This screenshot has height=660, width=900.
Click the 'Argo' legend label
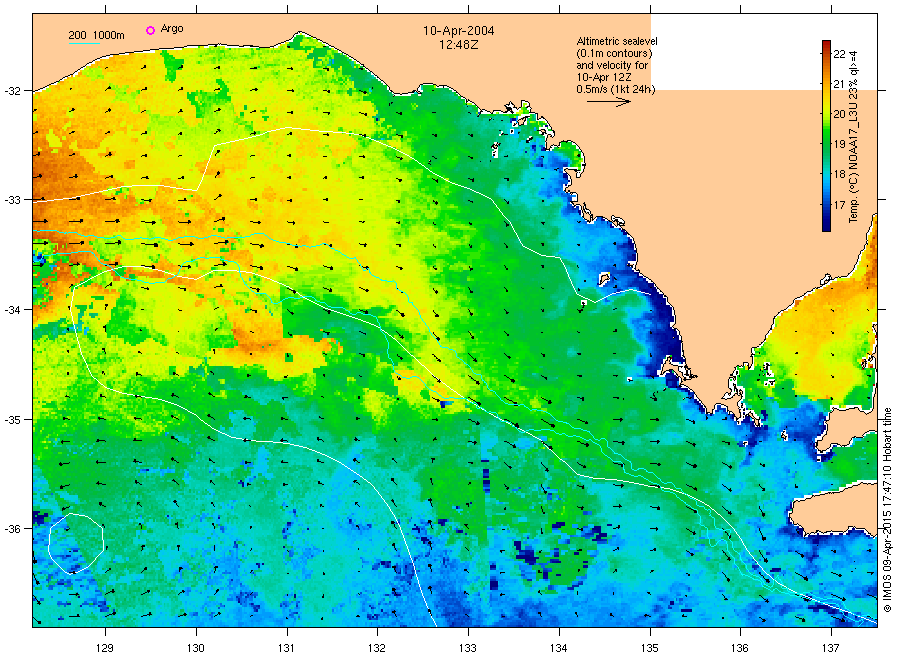tap(172, 29)
